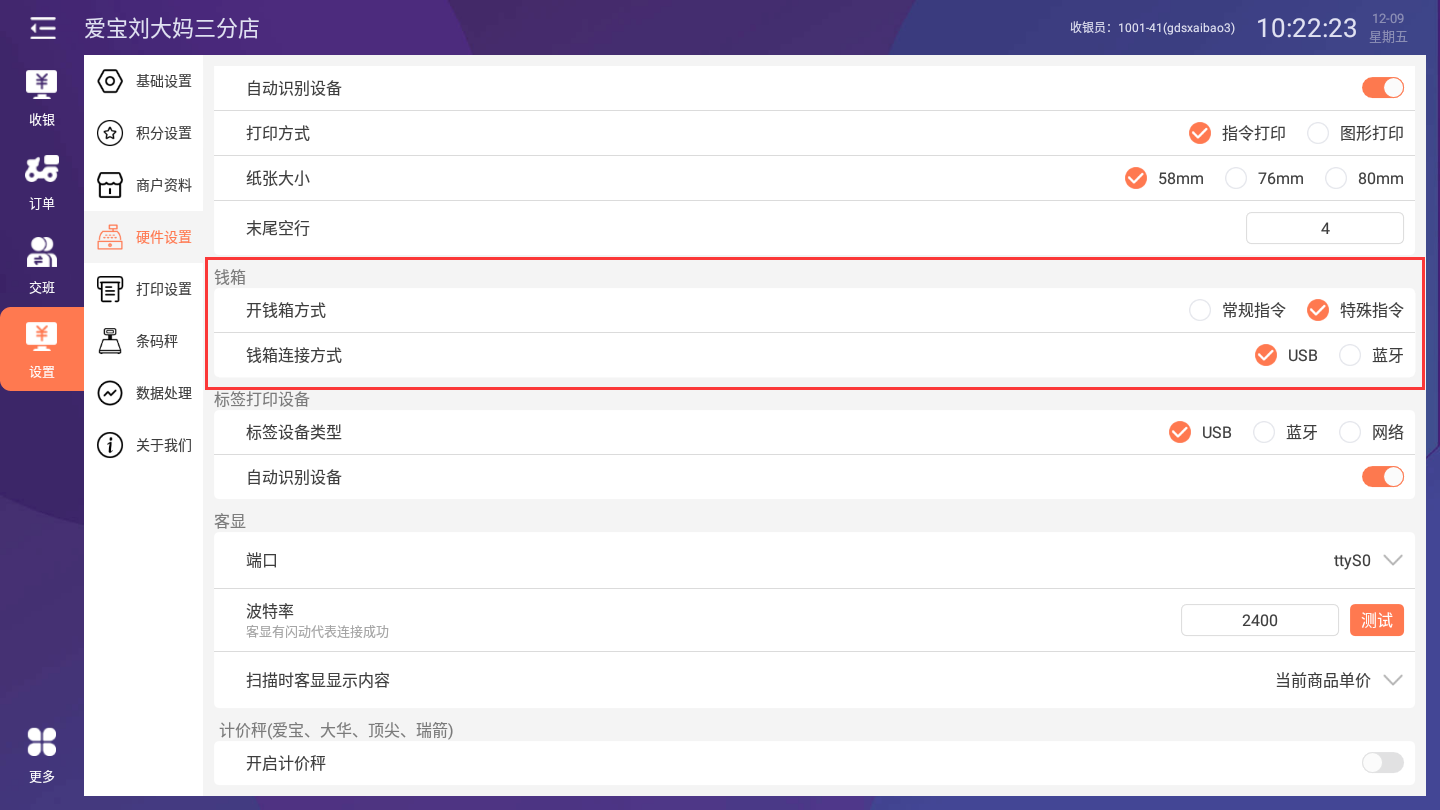The image size is (1440, 810).
Task: Toggle the top 自动识别设备 switch
Action: pyautogui.click(x=1383, y=88)
